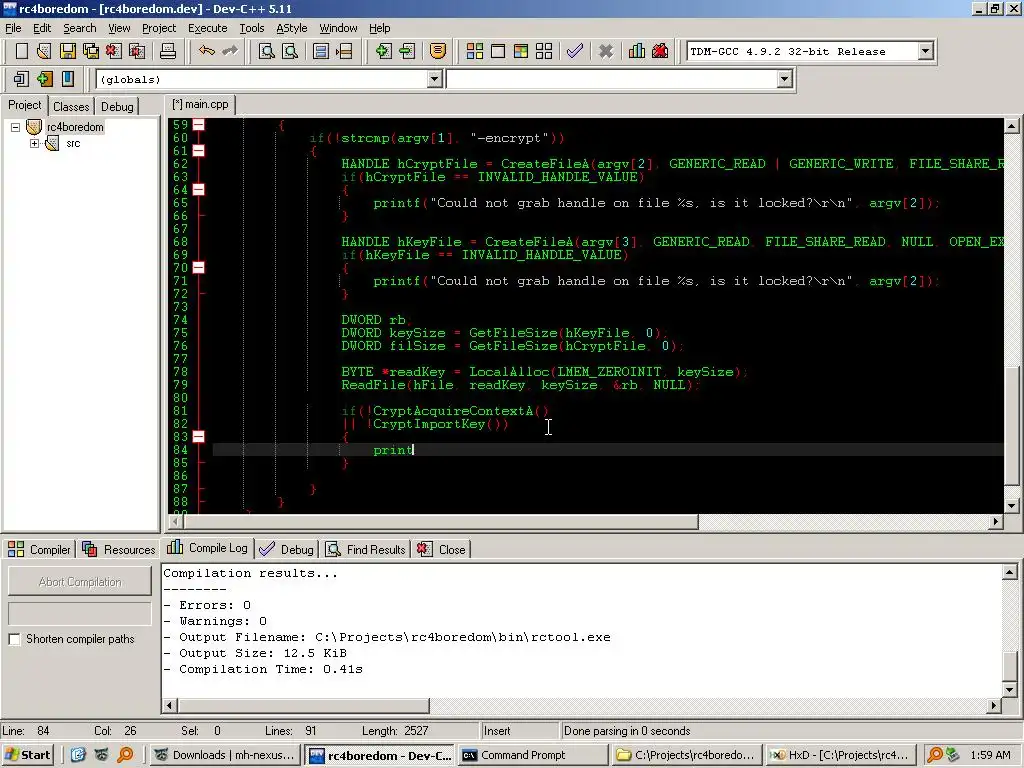Click the Undo arrow icon
1024x768 pixels.
pos(207,51)
